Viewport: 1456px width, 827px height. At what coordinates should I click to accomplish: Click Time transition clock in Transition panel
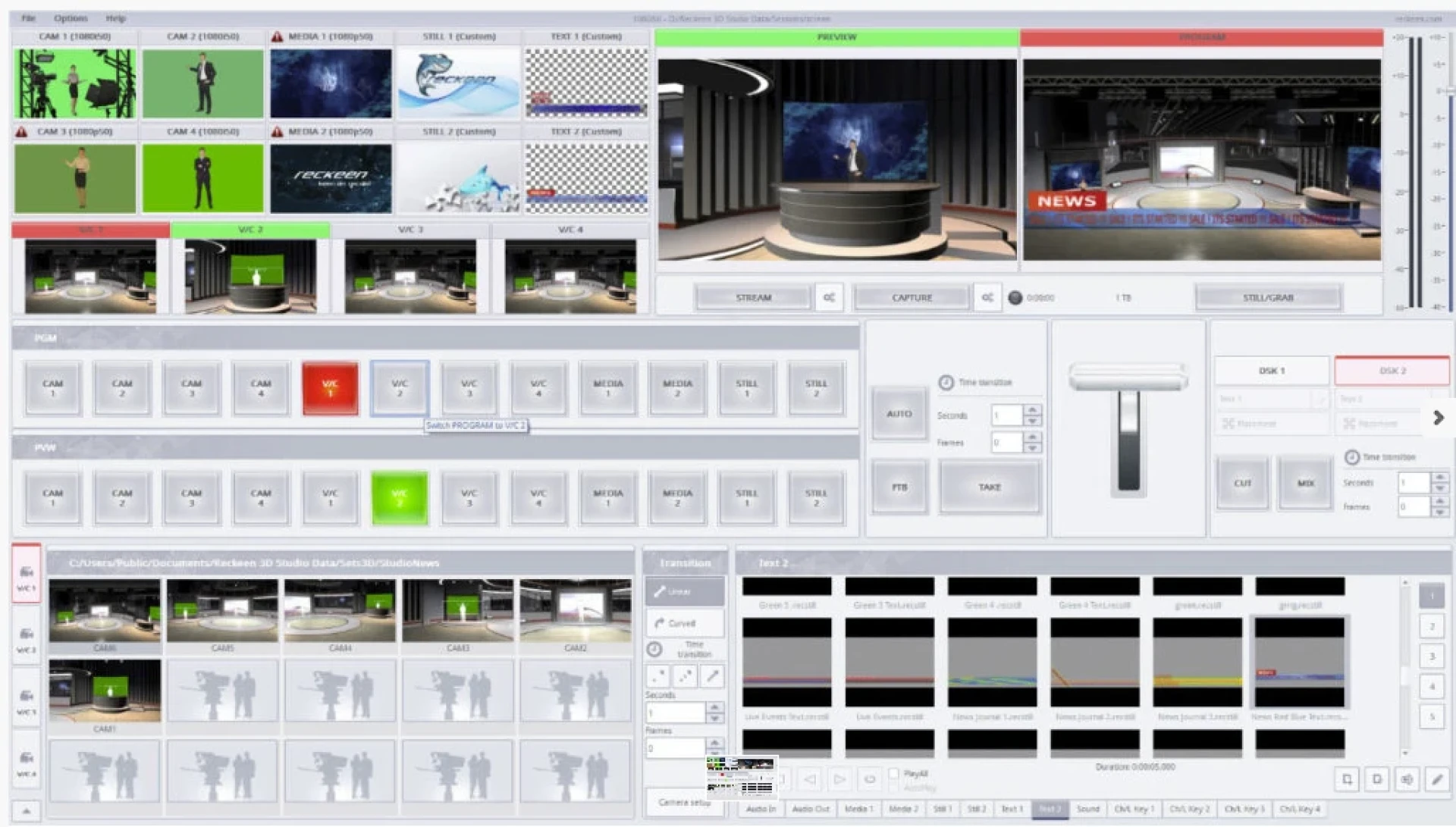pos(654,650)
